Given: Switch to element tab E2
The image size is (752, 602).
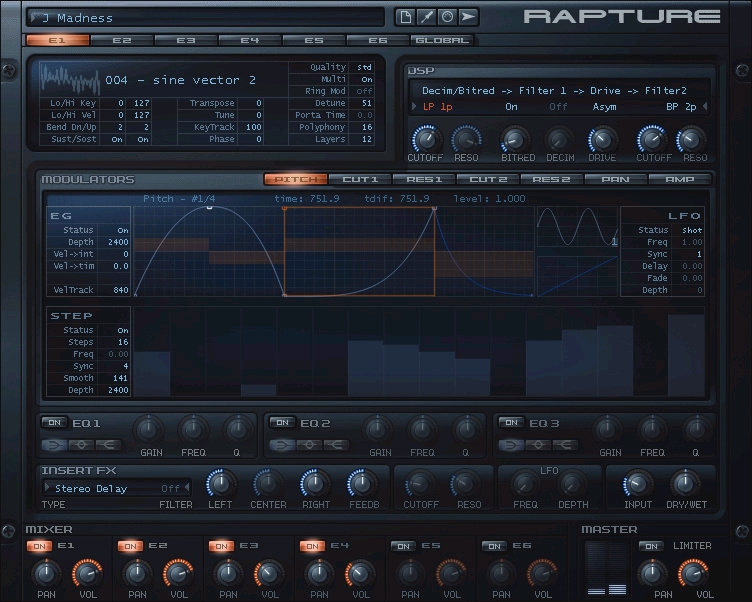Looking at the screenshot, I should click(x=122, y=40).
